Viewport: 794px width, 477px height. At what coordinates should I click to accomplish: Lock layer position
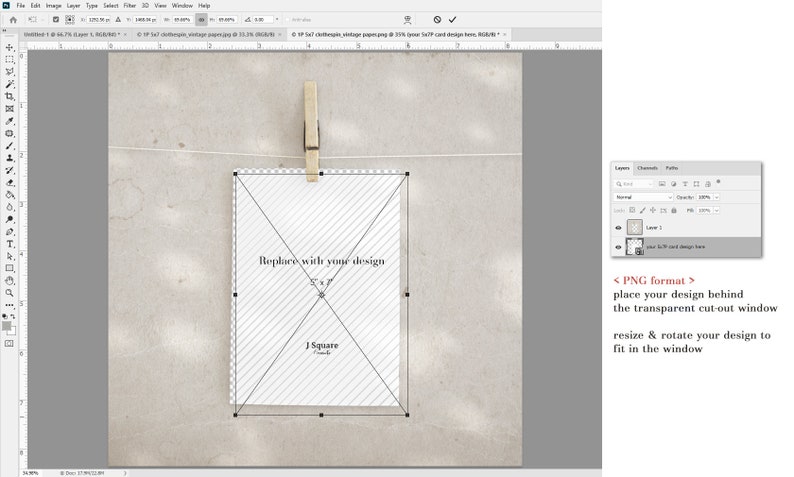click(x=653, y=210)
